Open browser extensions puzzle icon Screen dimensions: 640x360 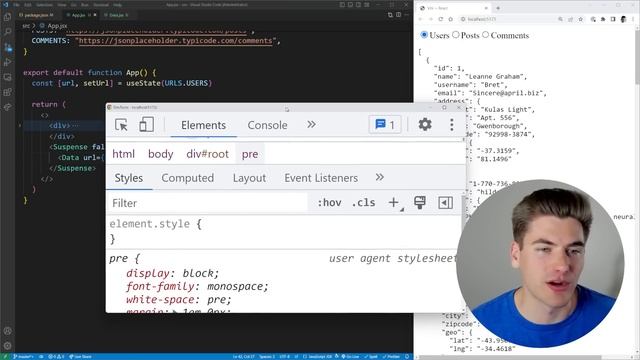click(x=603, y=19)
